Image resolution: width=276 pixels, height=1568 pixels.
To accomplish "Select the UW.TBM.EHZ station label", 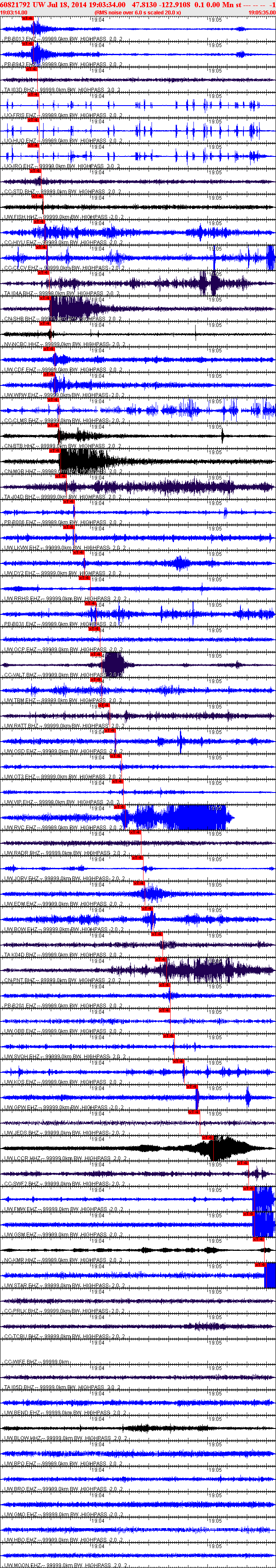I will (63, 700).
